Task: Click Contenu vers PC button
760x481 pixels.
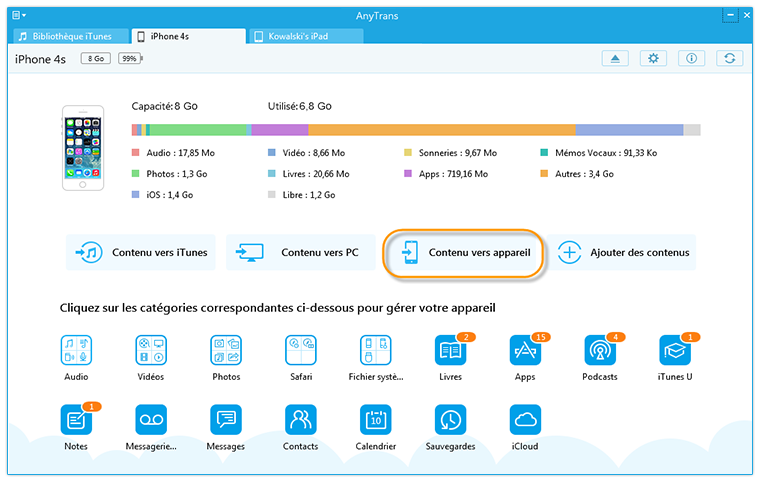Action: coord(301,253)
